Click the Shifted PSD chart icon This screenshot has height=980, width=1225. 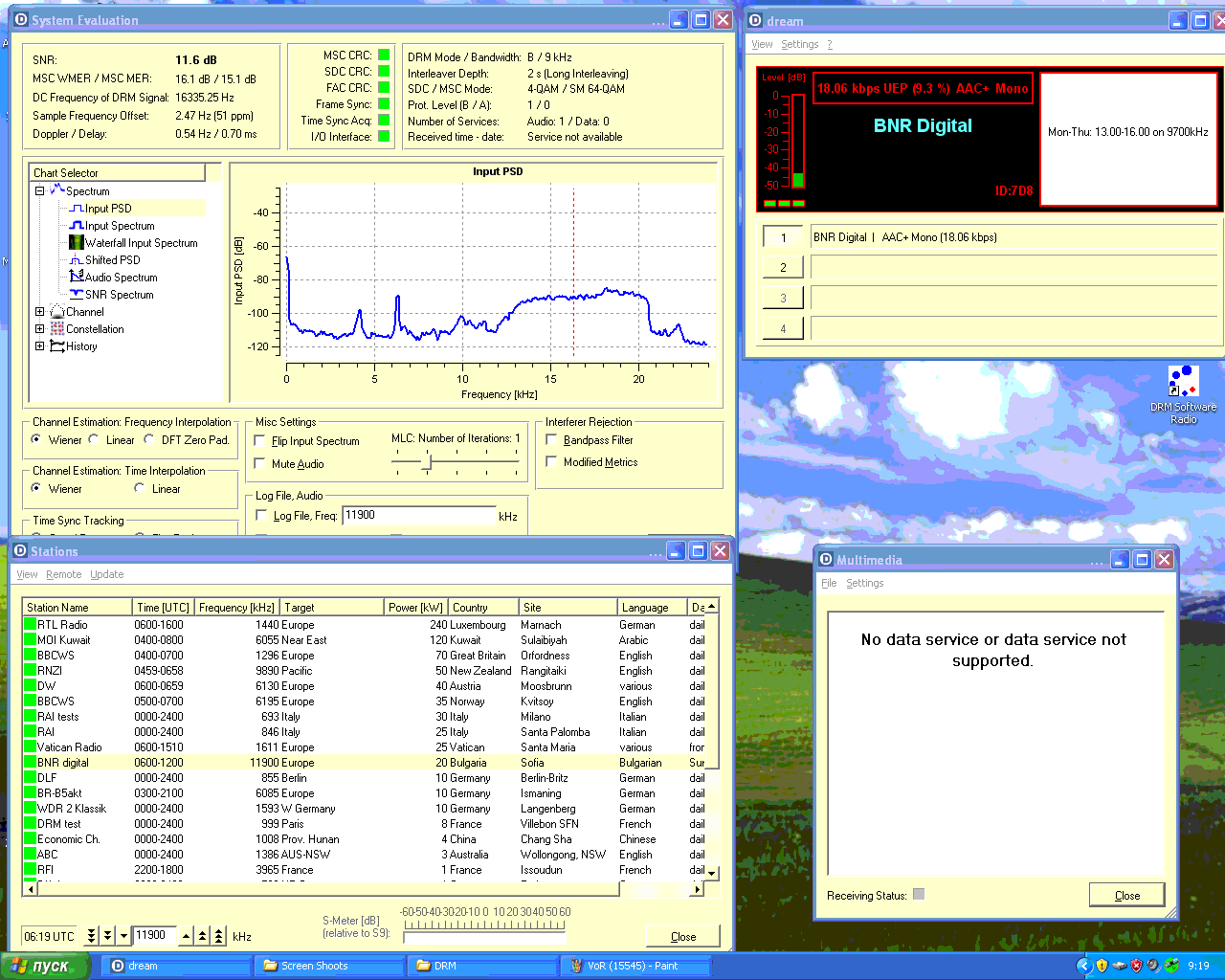click(77, 260)
